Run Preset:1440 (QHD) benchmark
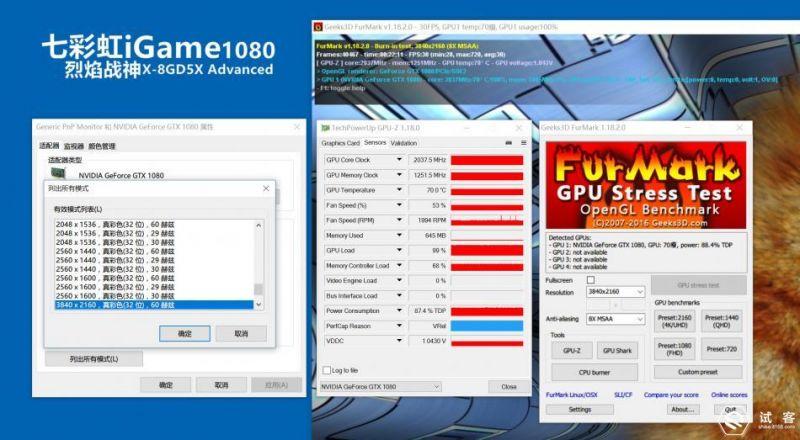Image resolution: width=800 pixels, height=440 pixels. (721, 321)
